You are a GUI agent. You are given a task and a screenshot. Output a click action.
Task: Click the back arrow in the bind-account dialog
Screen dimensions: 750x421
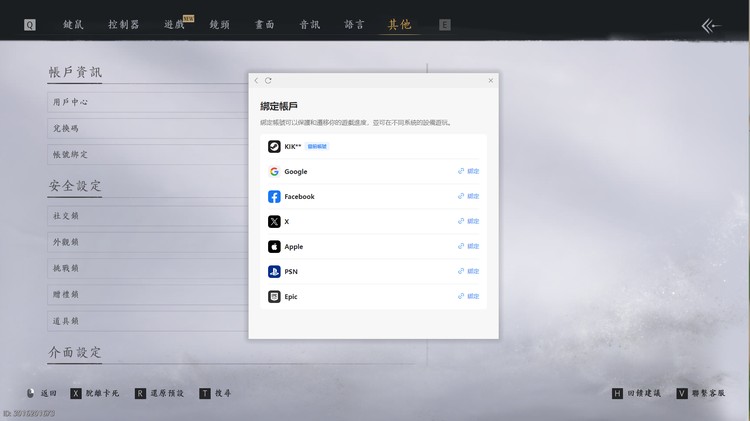click(256, 80)
